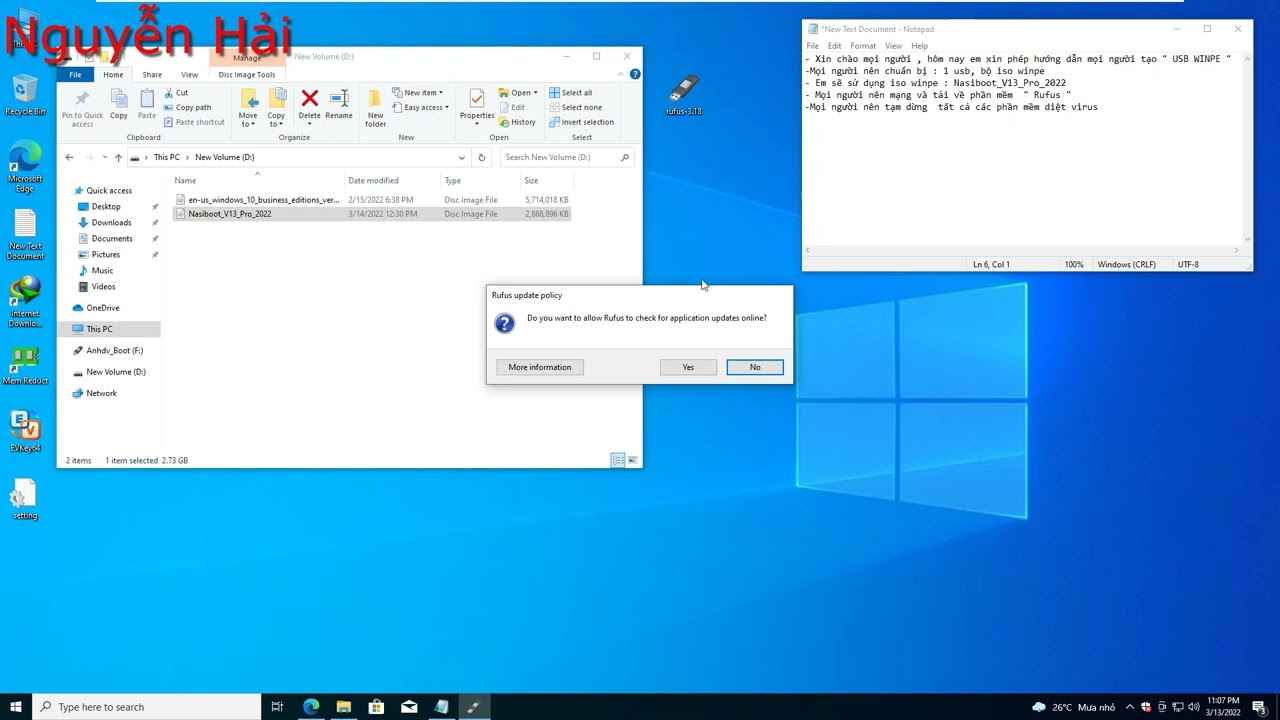This screenshot has width=1280, height=720.
Task: Create a New folder
Action: point(375,107)
